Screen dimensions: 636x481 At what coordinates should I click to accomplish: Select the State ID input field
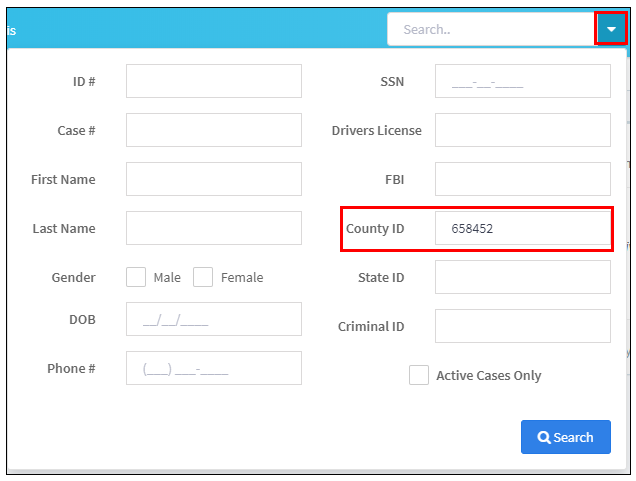(523, 277)
